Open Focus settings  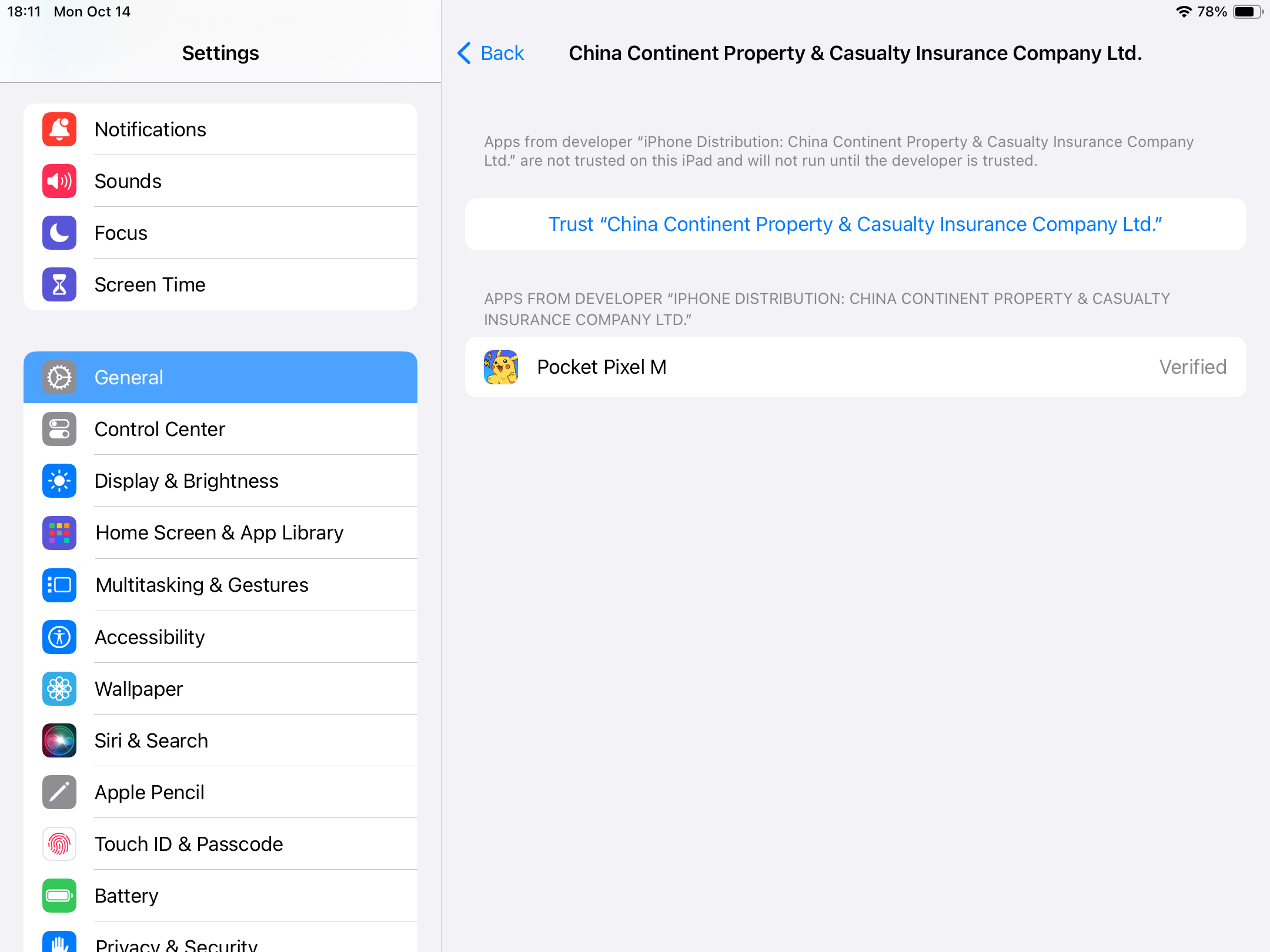pos(220,233)
